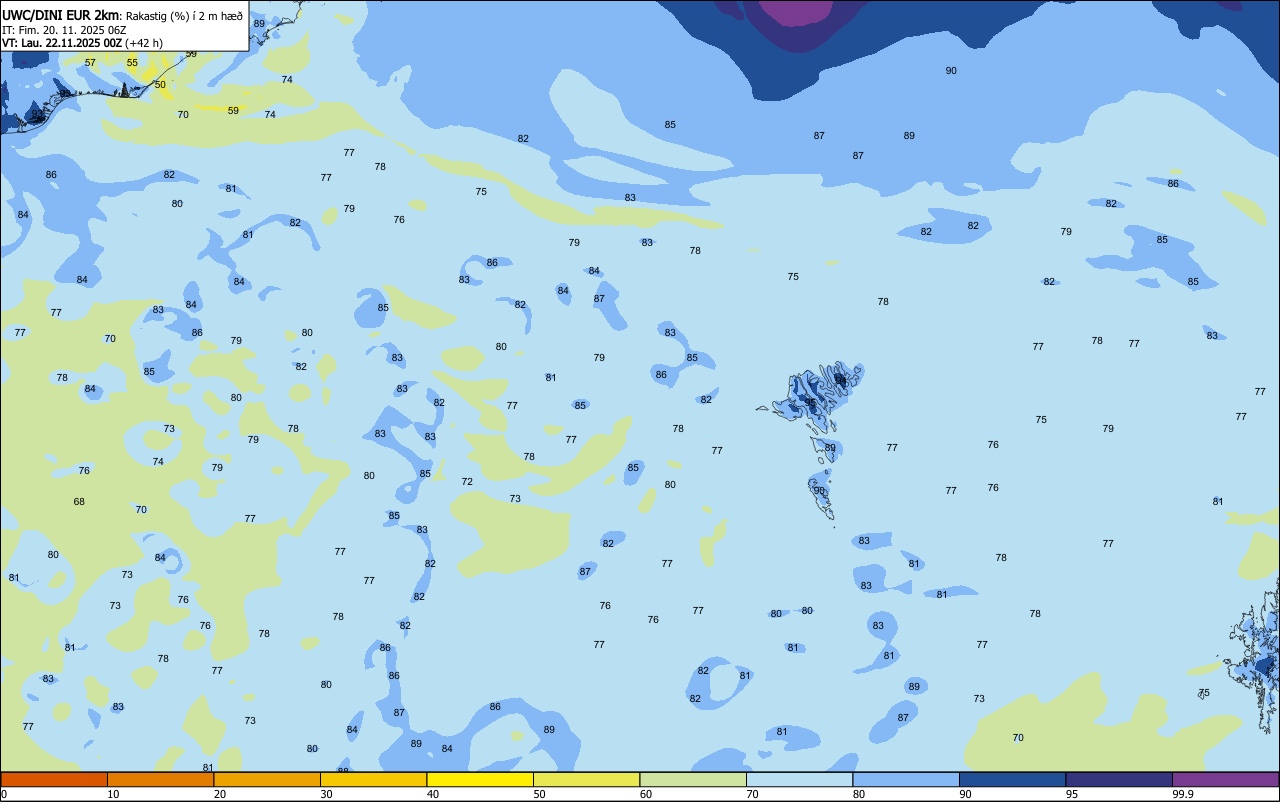Click the 'UWC/DINI EUR 2km' title text
This screenshot has width=1280, height=802.
pyautogui.click(x=60, y=14)
